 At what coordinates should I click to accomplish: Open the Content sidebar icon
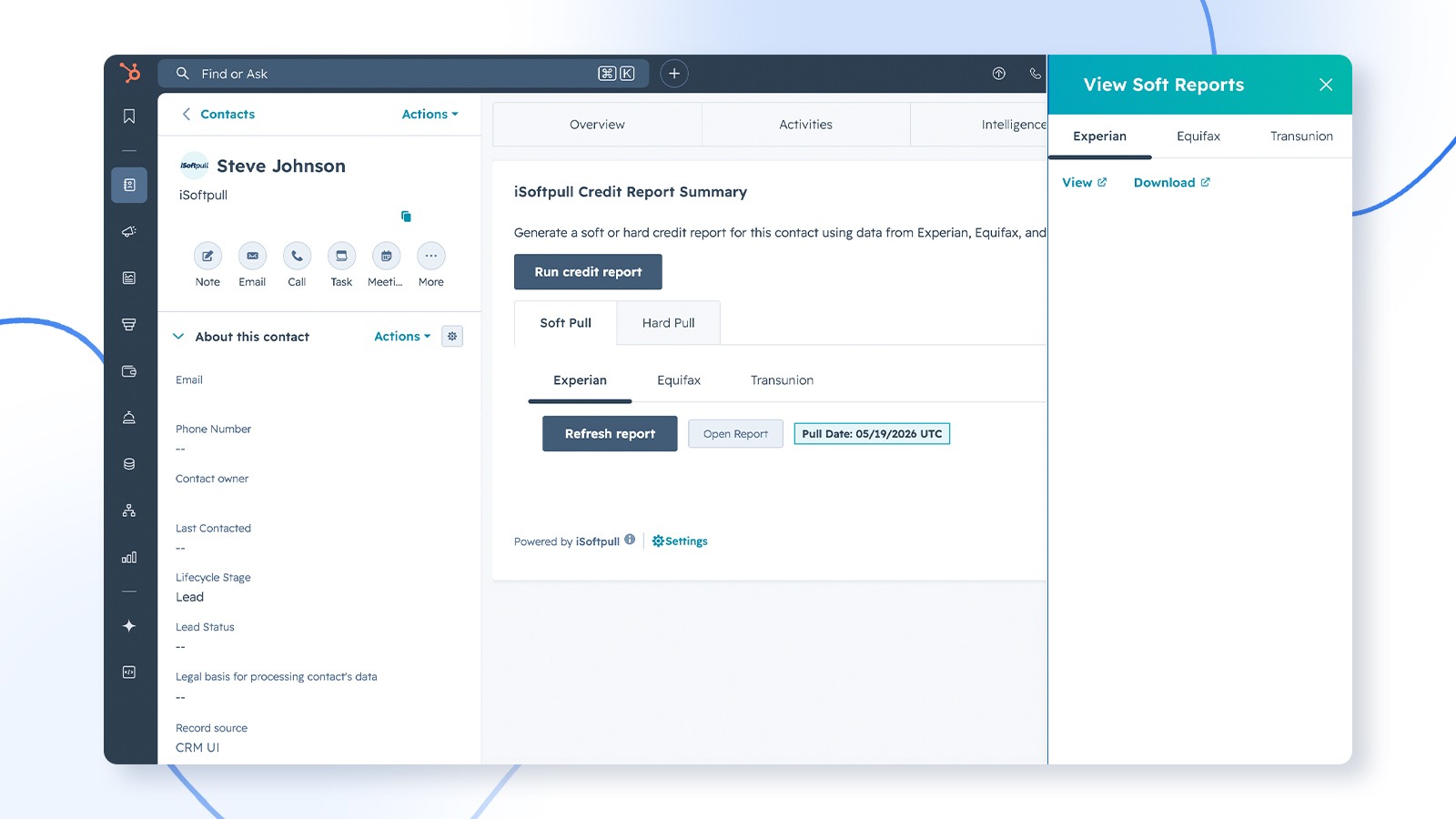129,278
